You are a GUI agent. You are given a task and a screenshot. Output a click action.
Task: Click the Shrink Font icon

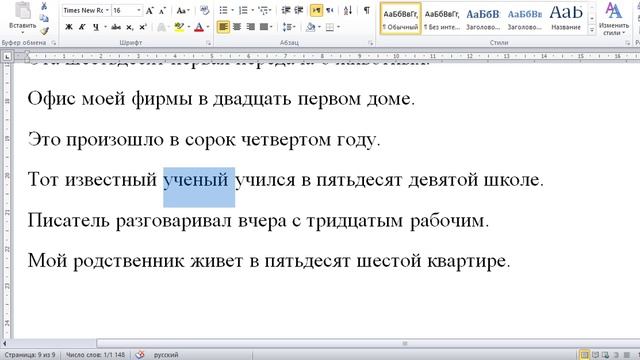click(162, 11)
